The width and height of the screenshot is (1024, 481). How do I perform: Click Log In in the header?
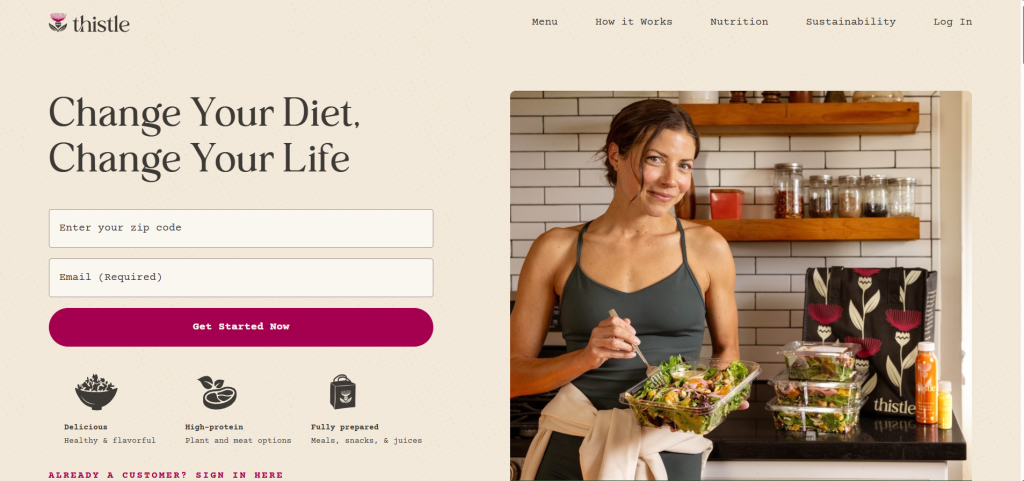pyautogui.click(x=952, y=22)
